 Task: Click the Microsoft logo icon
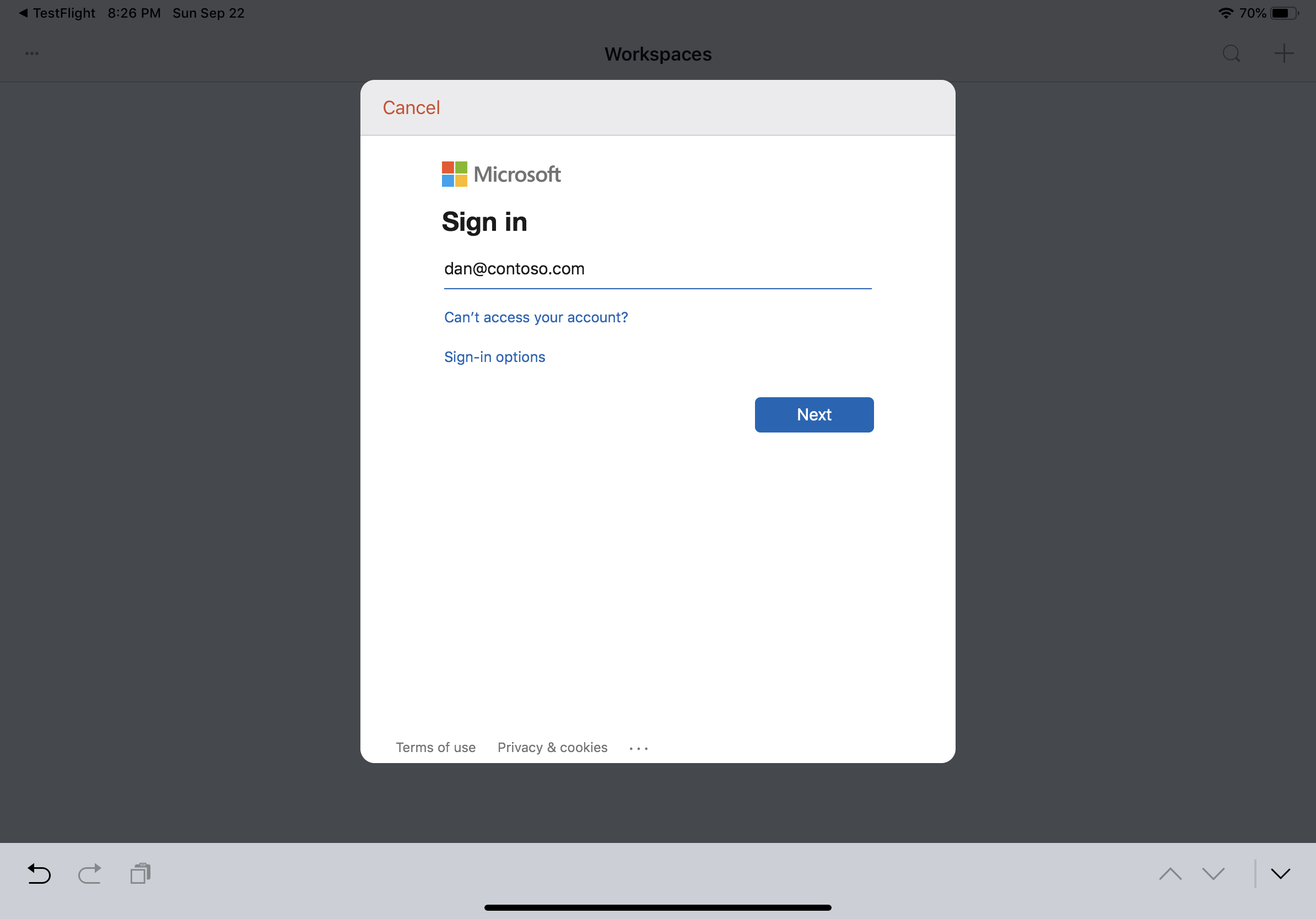(x=455, y=173)
